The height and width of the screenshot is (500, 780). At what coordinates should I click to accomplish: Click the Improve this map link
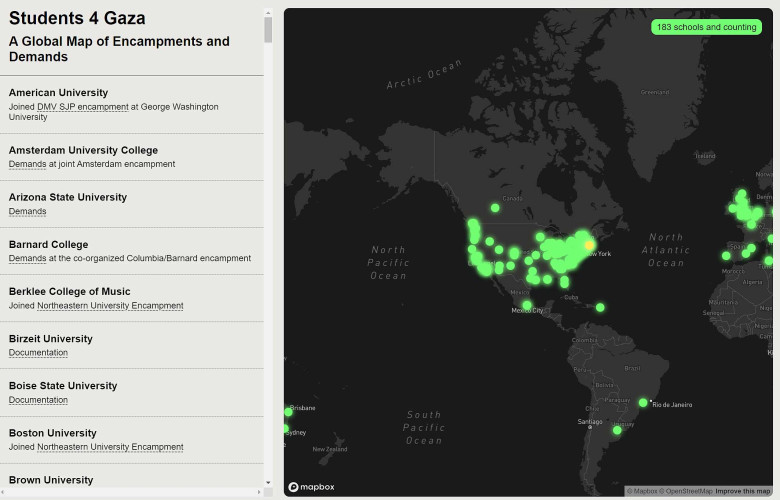tap(743, 491)
